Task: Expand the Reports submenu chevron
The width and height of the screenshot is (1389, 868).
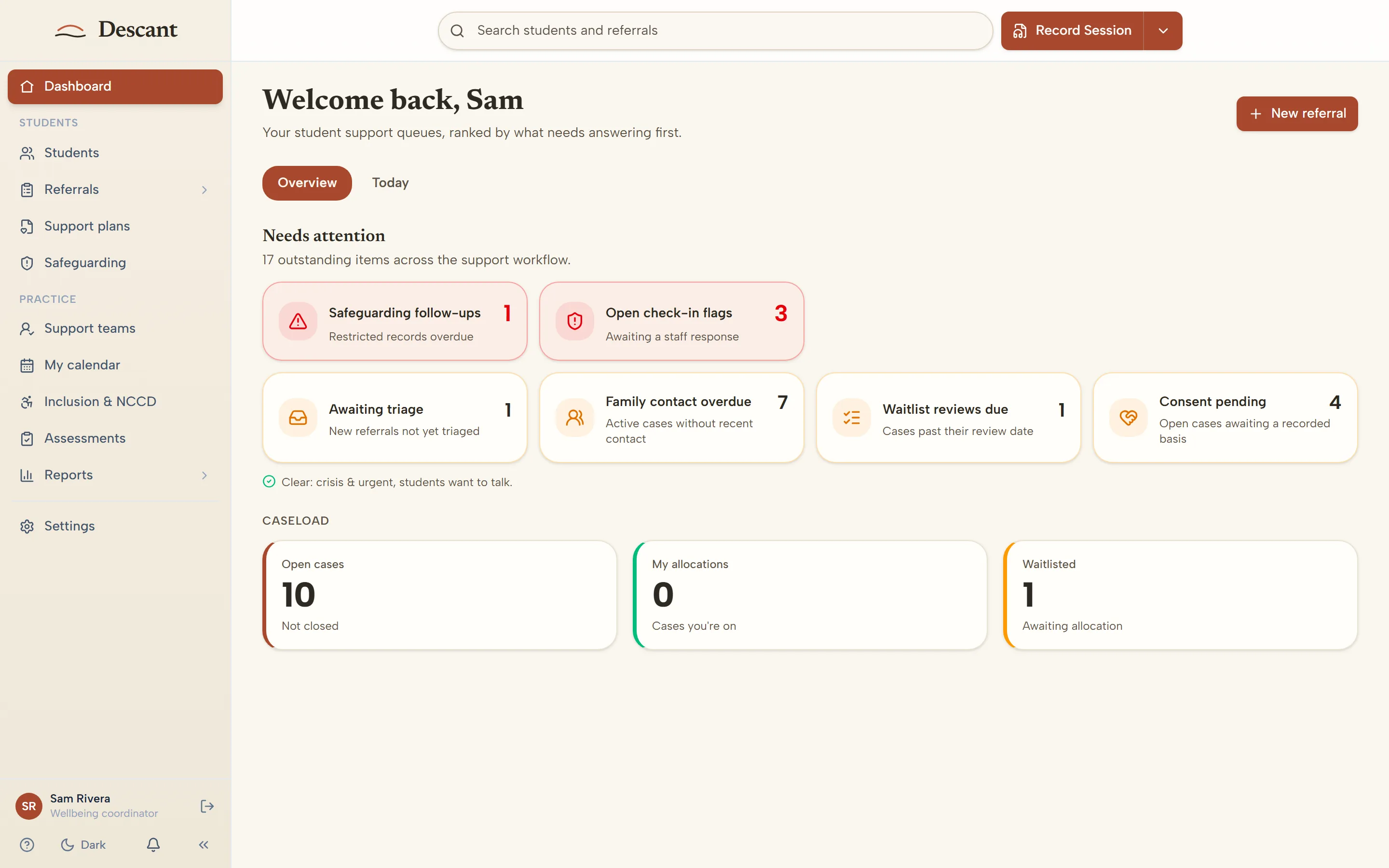Action: tap(204, 475)
